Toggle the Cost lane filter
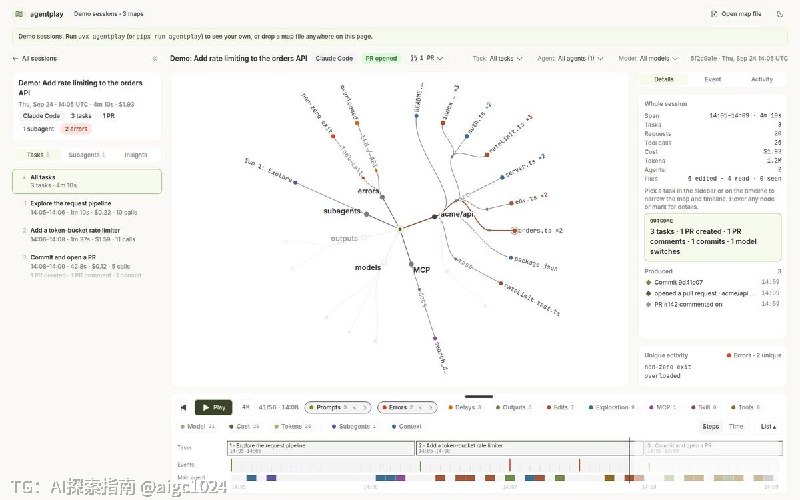 (x=244, y=427)
